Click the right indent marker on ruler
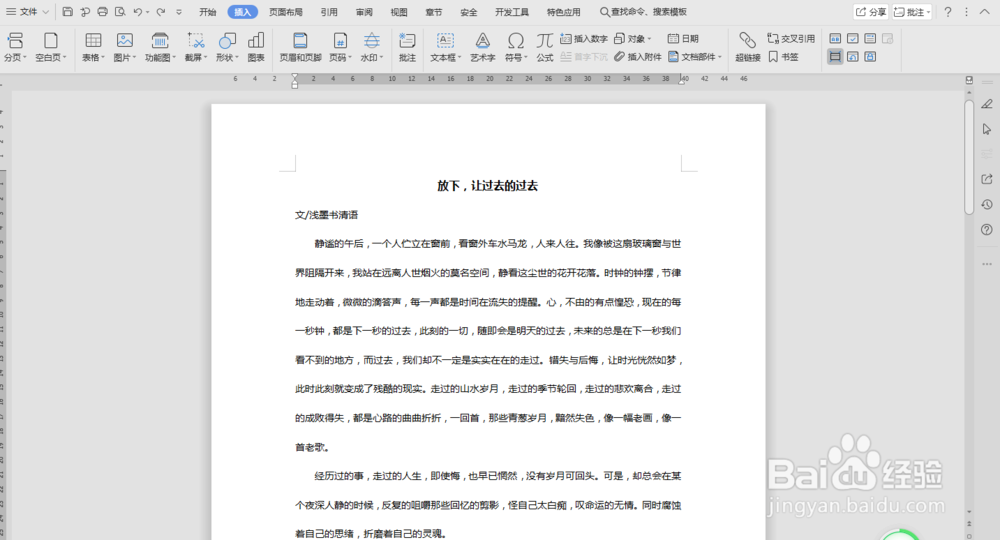 click(682, 80)
